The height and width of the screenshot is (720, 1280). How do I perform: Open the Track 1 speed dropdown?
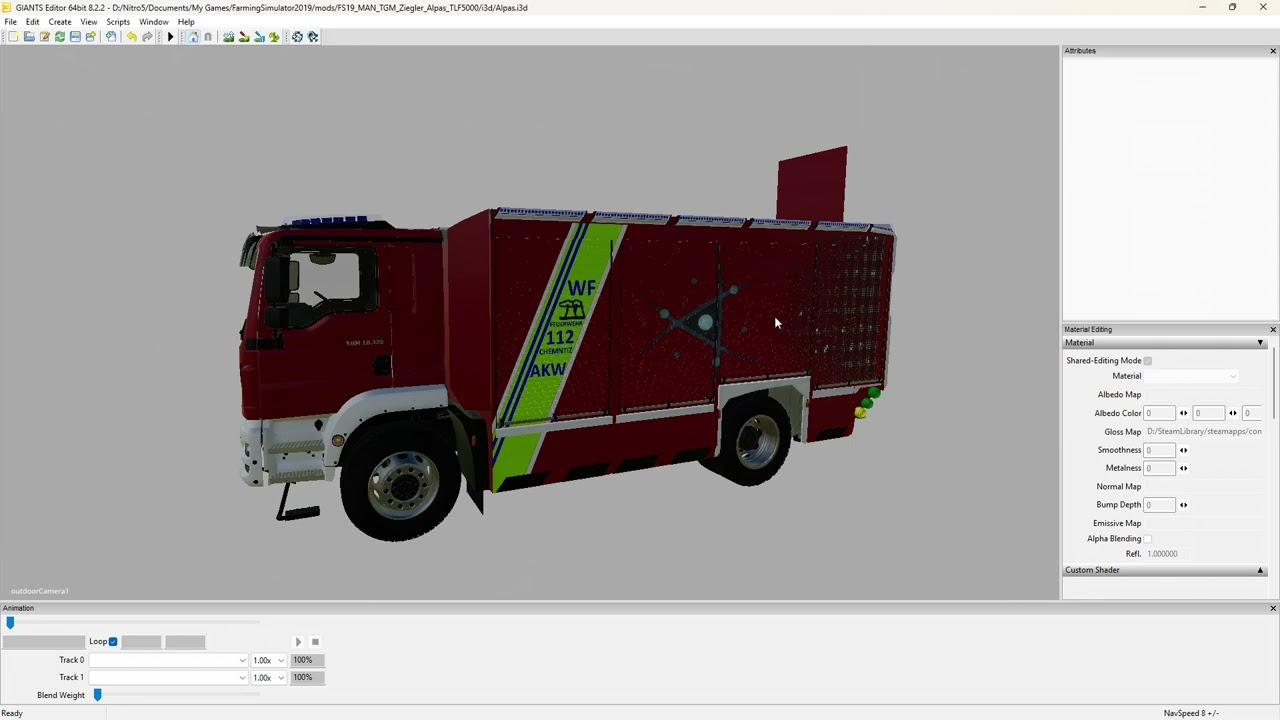point(268,678)
